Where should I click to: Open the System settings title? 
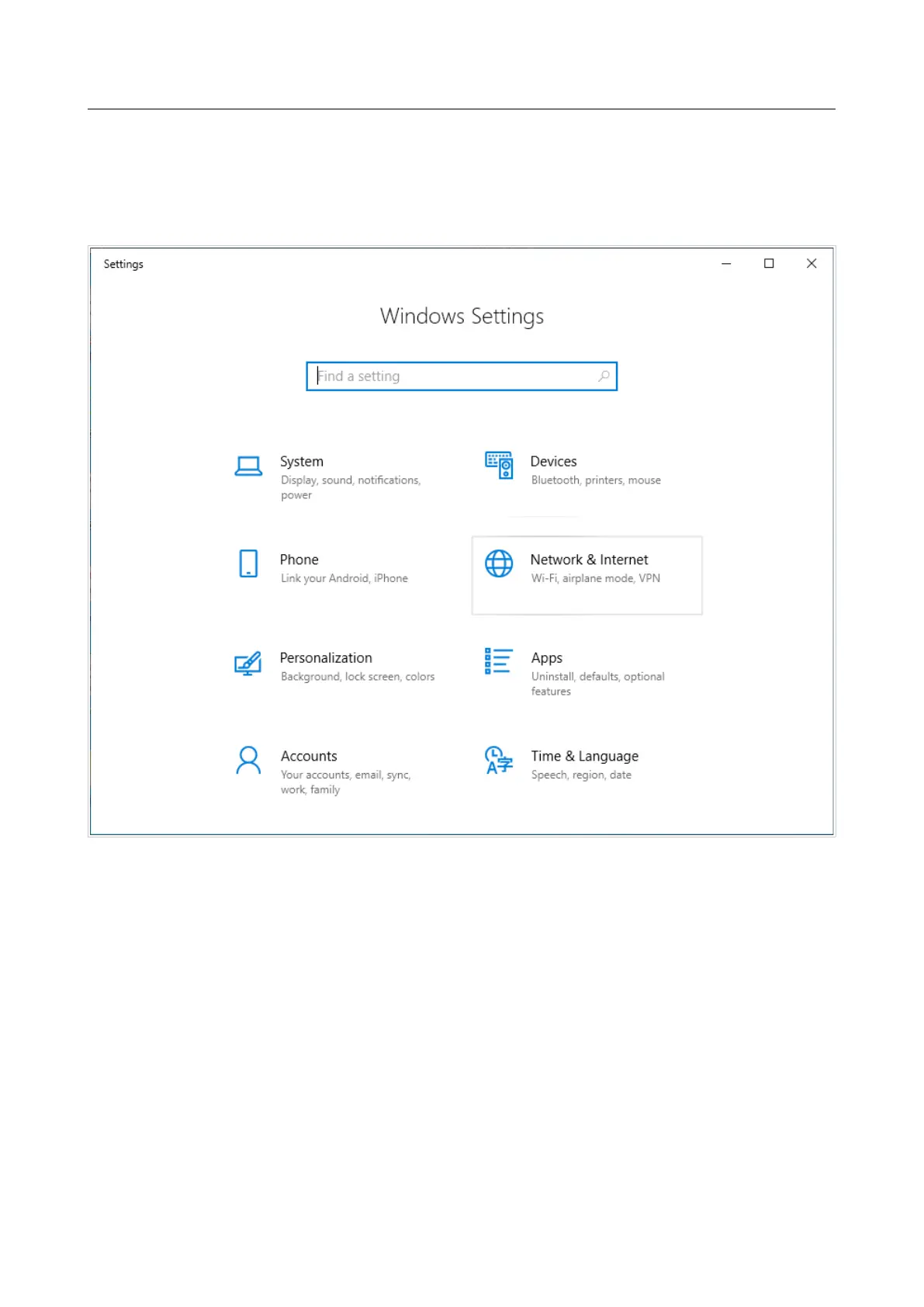pos(302,461)
